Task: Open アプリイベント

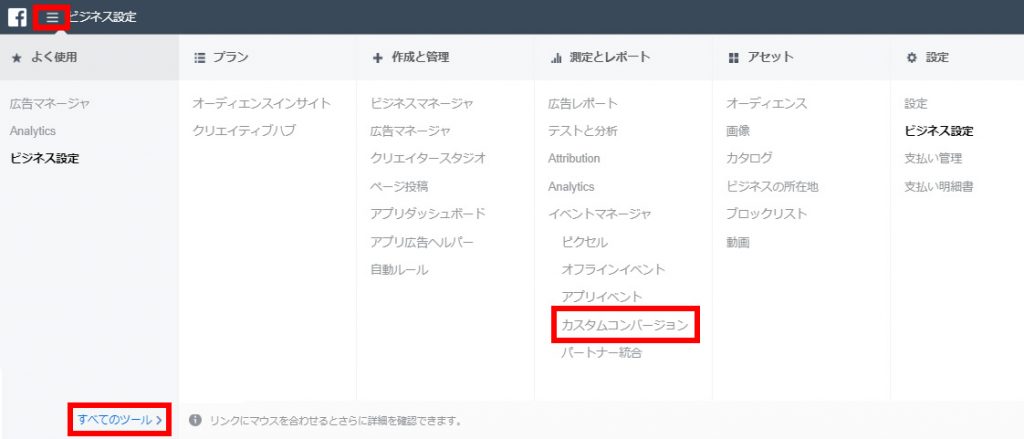Action: tap(601, 297)
